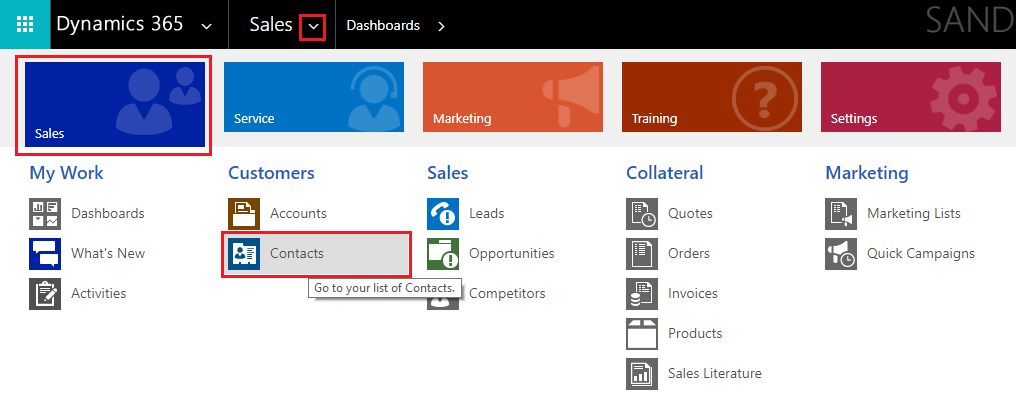Screen dimensions: 1016x402
Task: Collapse the Sales module dropdown chevron
Action: pos(313,26)
